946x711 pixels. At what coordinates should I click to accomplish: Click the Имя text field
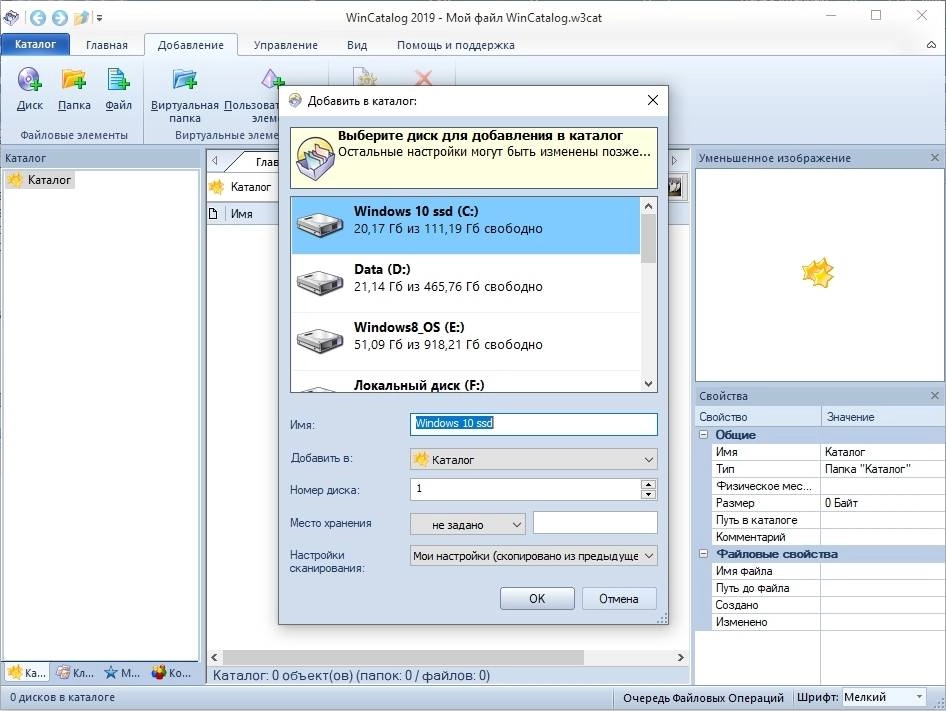534,424
